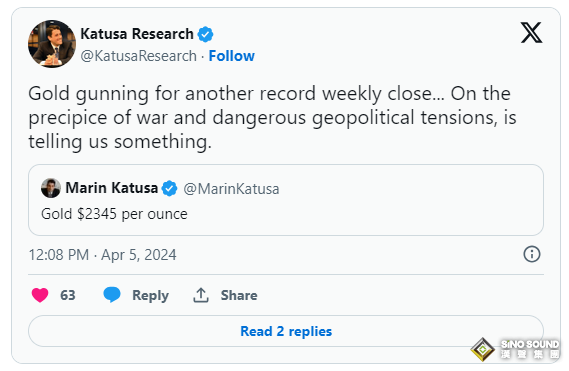Click the 63 likes count
569x371 pixels.
68,295
